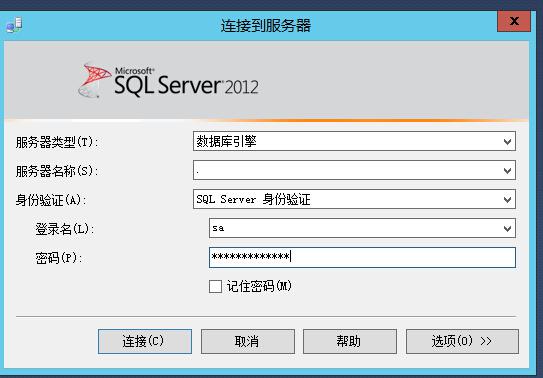Open 帮助 for this dialog
543x378 pixels.
click(350, 341)
